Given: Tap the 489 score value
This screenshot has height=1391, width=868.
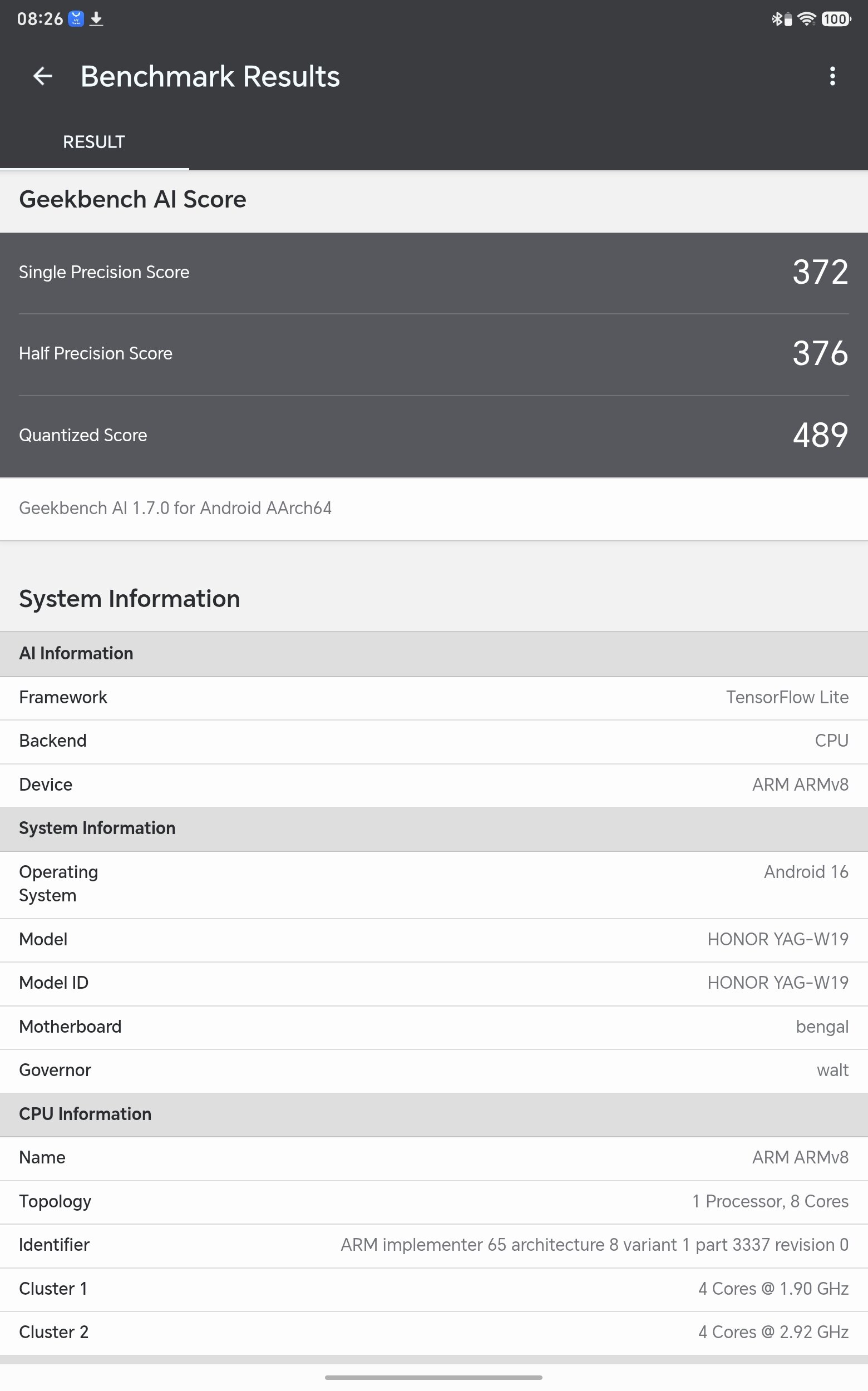Looking at the screenshot, I should tap(820, 435).
